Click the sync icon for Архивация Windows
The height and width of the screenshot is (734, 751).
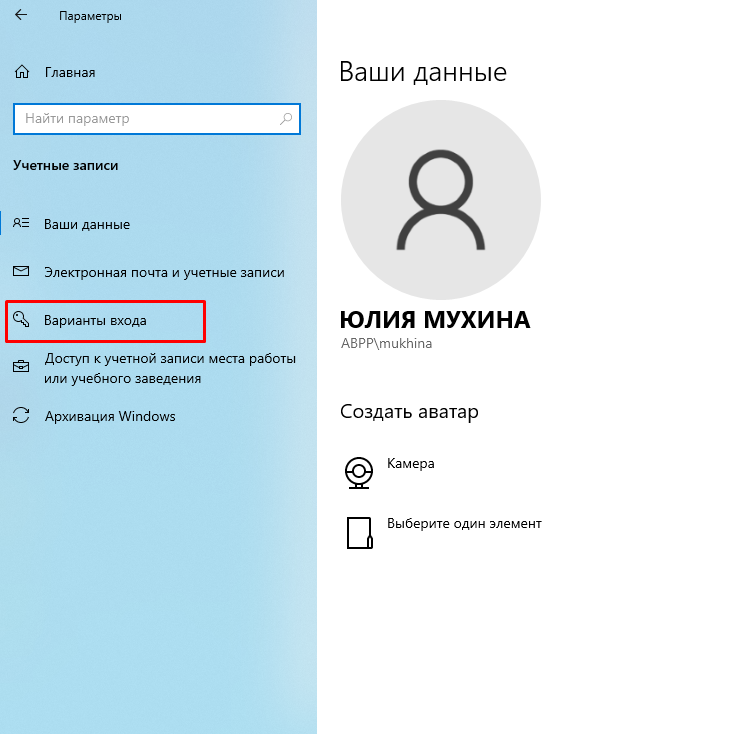click(22, 416)
